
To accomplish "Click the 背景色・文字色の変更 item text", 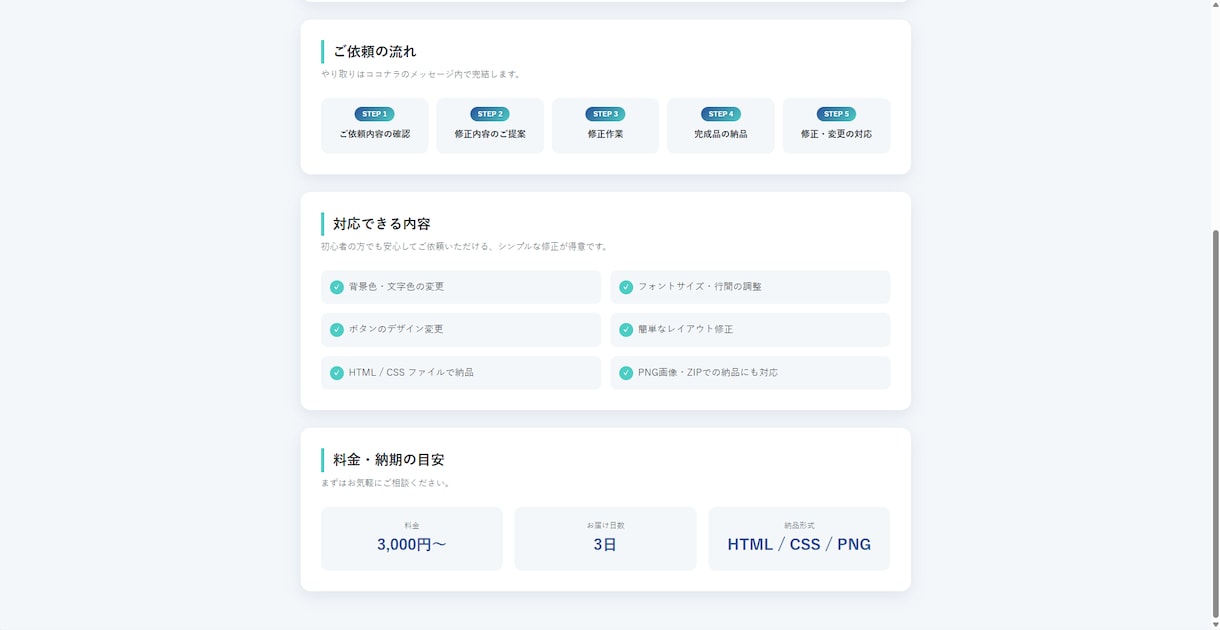I will coord(396,287).
